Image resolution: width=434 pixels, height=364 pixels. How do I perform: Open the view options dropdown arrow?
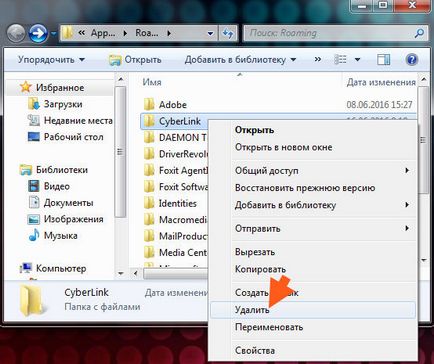click(x=357, y=60)
